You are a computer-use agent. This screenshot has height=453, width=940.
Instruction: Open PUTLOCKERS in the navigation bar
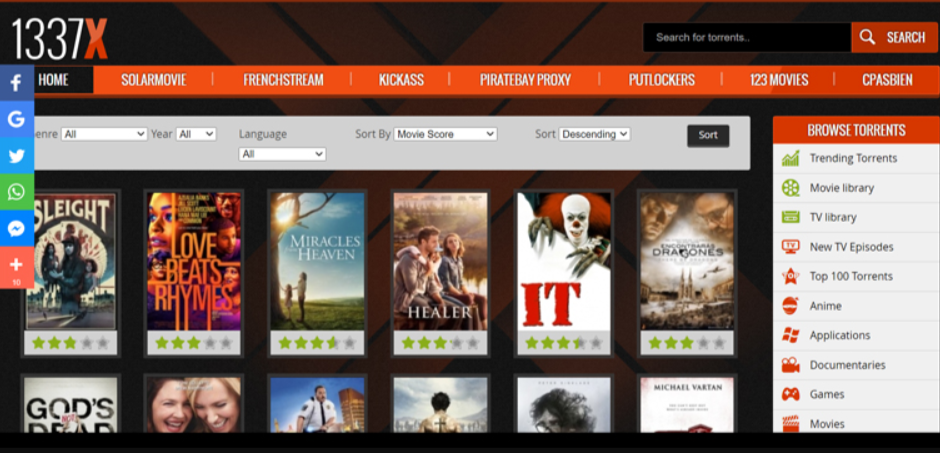click(662, 80)
